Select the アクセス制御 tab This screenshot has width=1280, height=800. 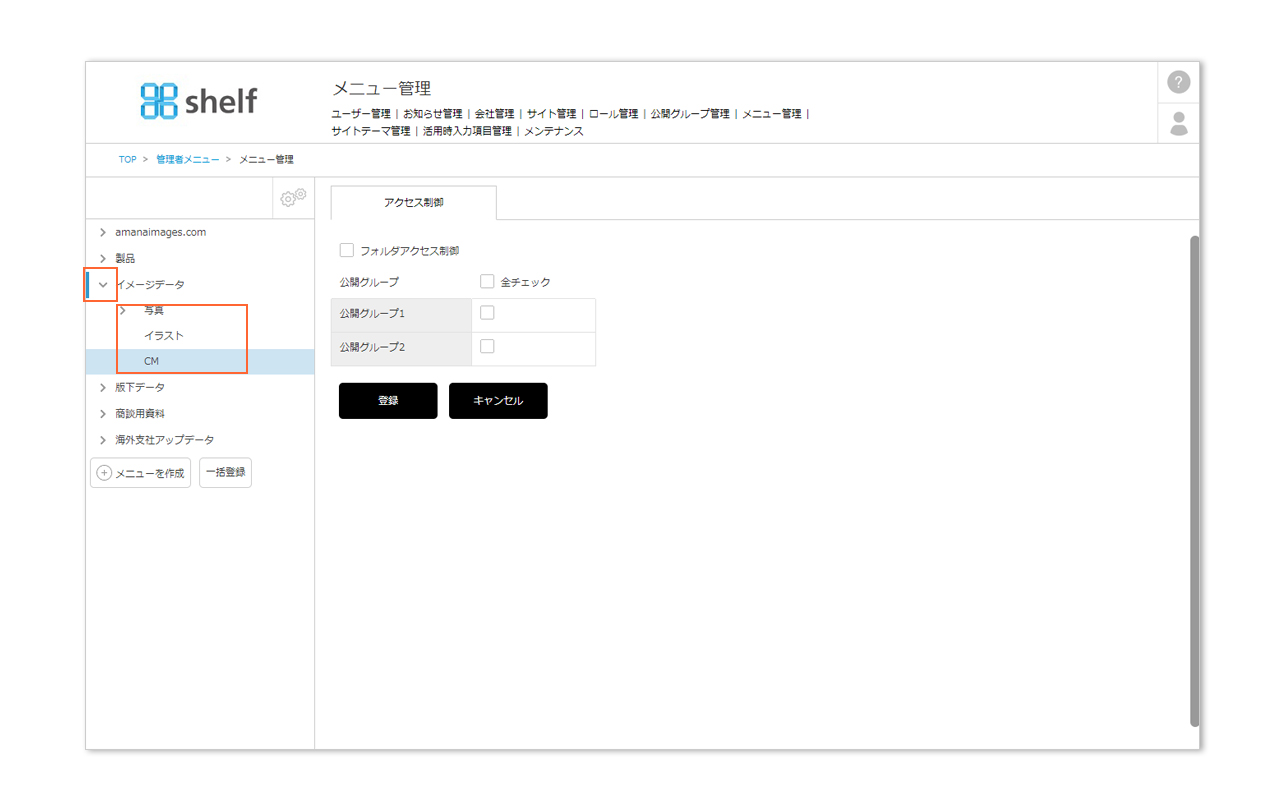coord(413,202)
